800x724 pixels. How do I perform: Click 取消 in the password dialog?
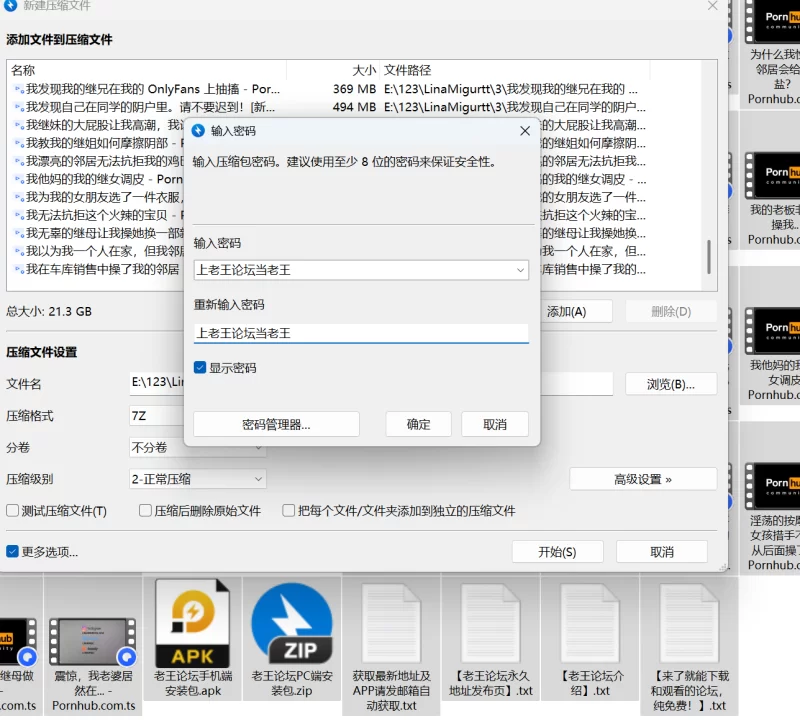(x=495, y=425)
